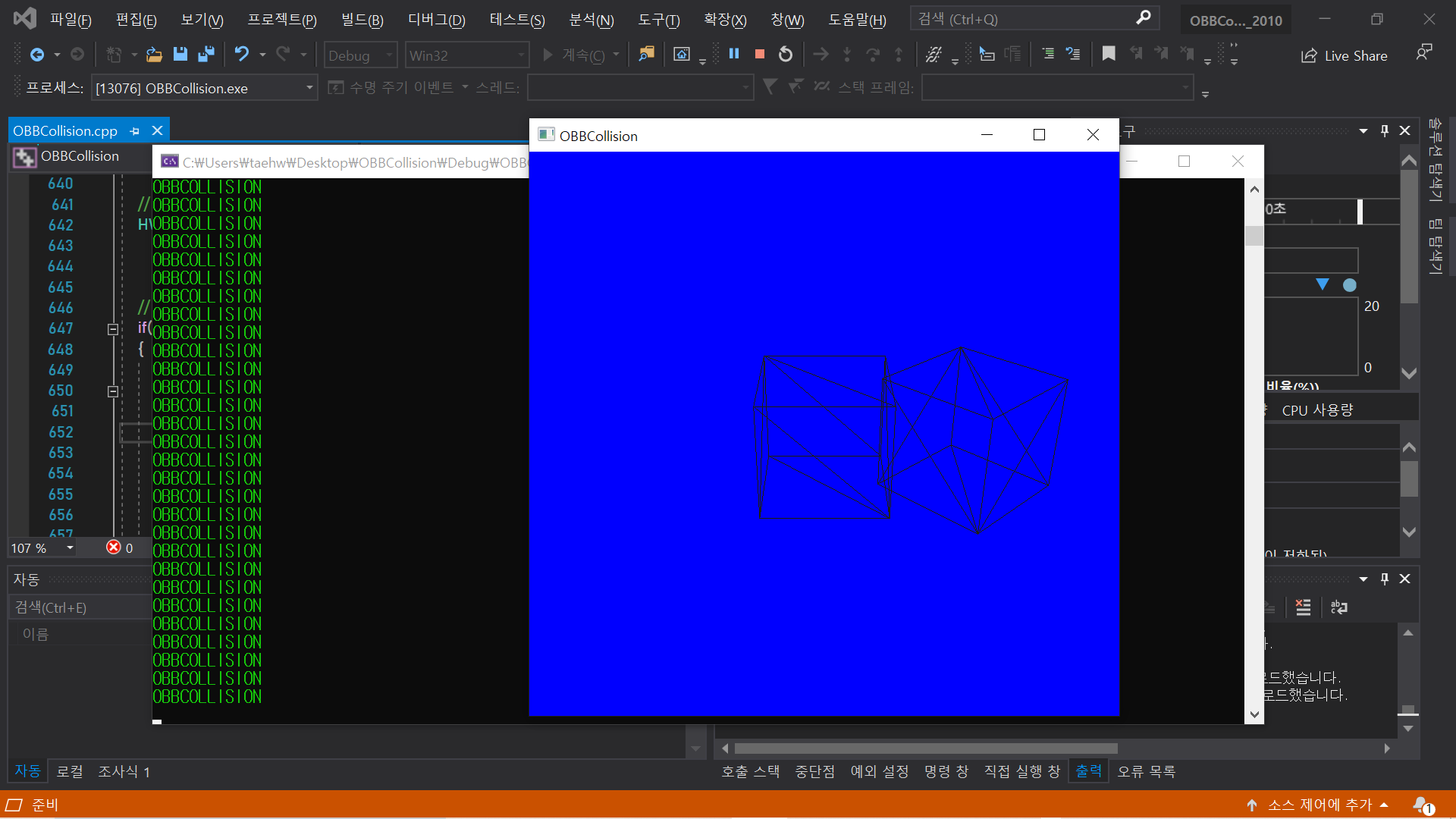Pause debugging with Break All icon
Viewport: 1456px width, 819px height.
[733, 54]
